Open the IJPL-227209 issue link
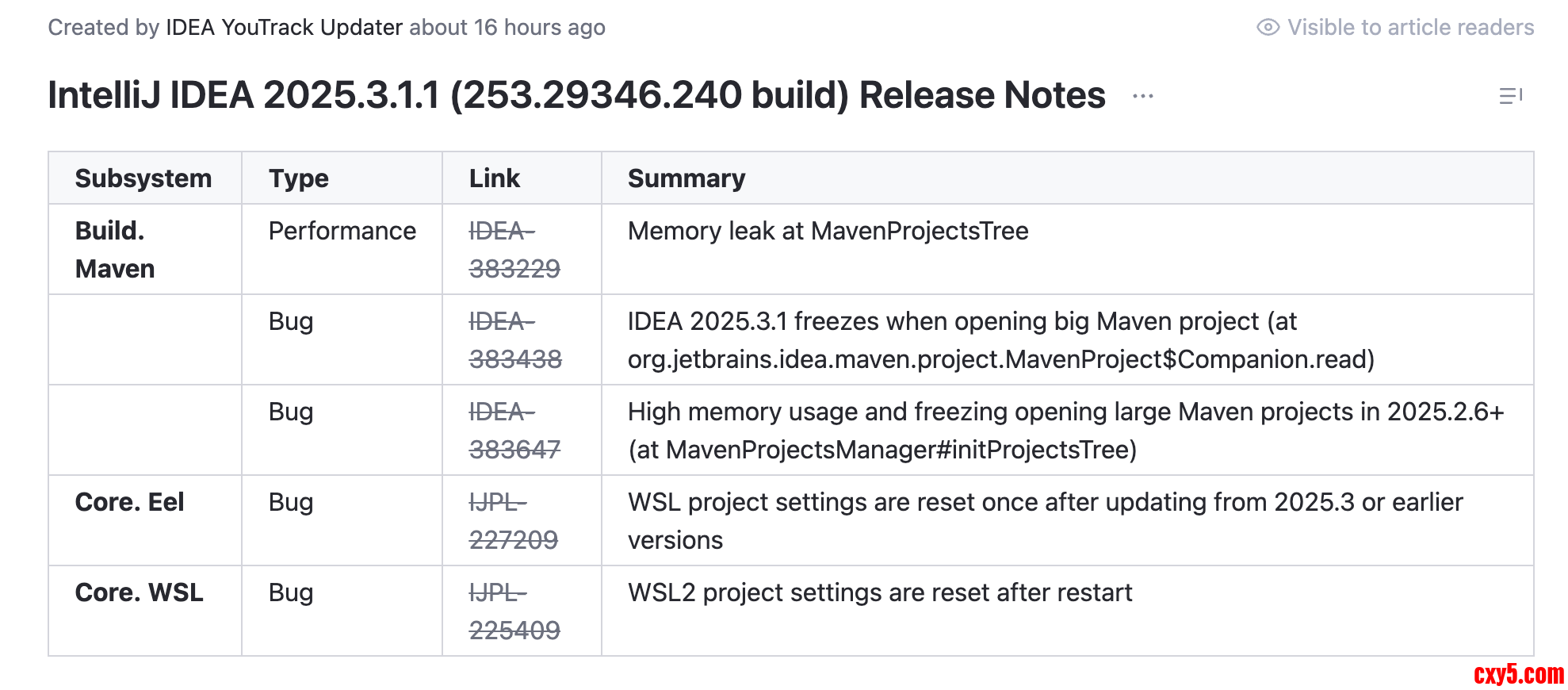Screen dimensions: 1568x690 [x=513, y=521]
